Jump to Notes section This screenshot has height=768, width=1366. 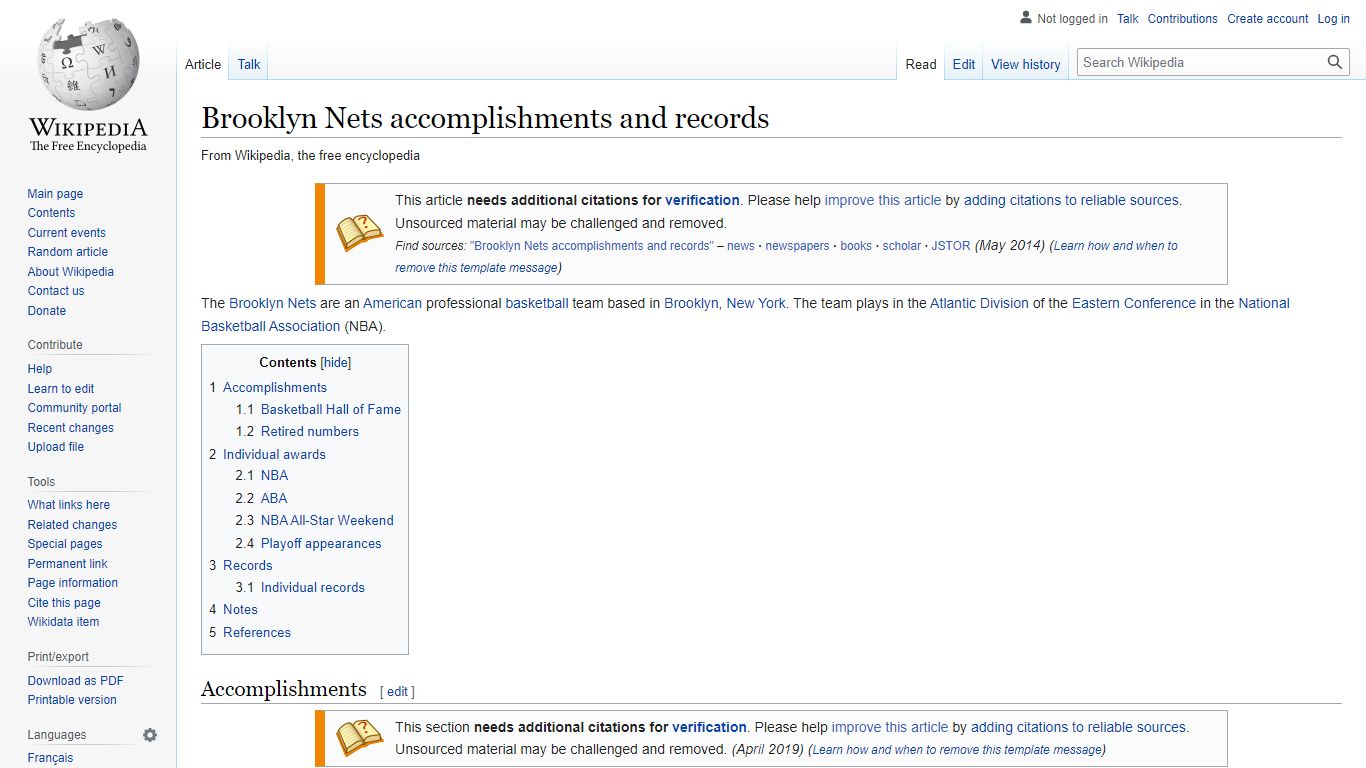(x=240, y=609)
